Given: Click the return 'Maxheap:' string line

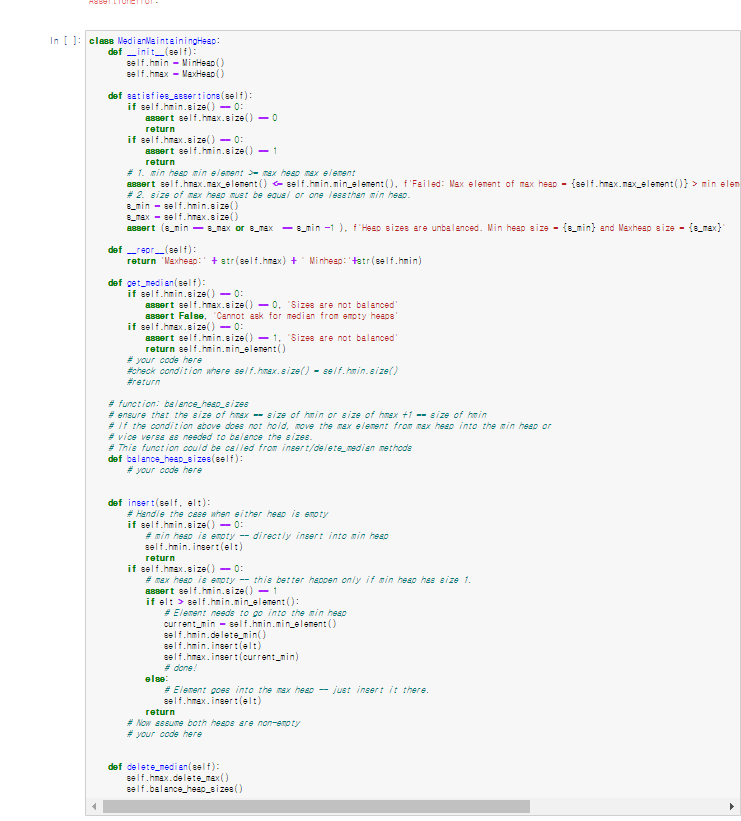Looking at the screenshot, I should coord(274,261).
